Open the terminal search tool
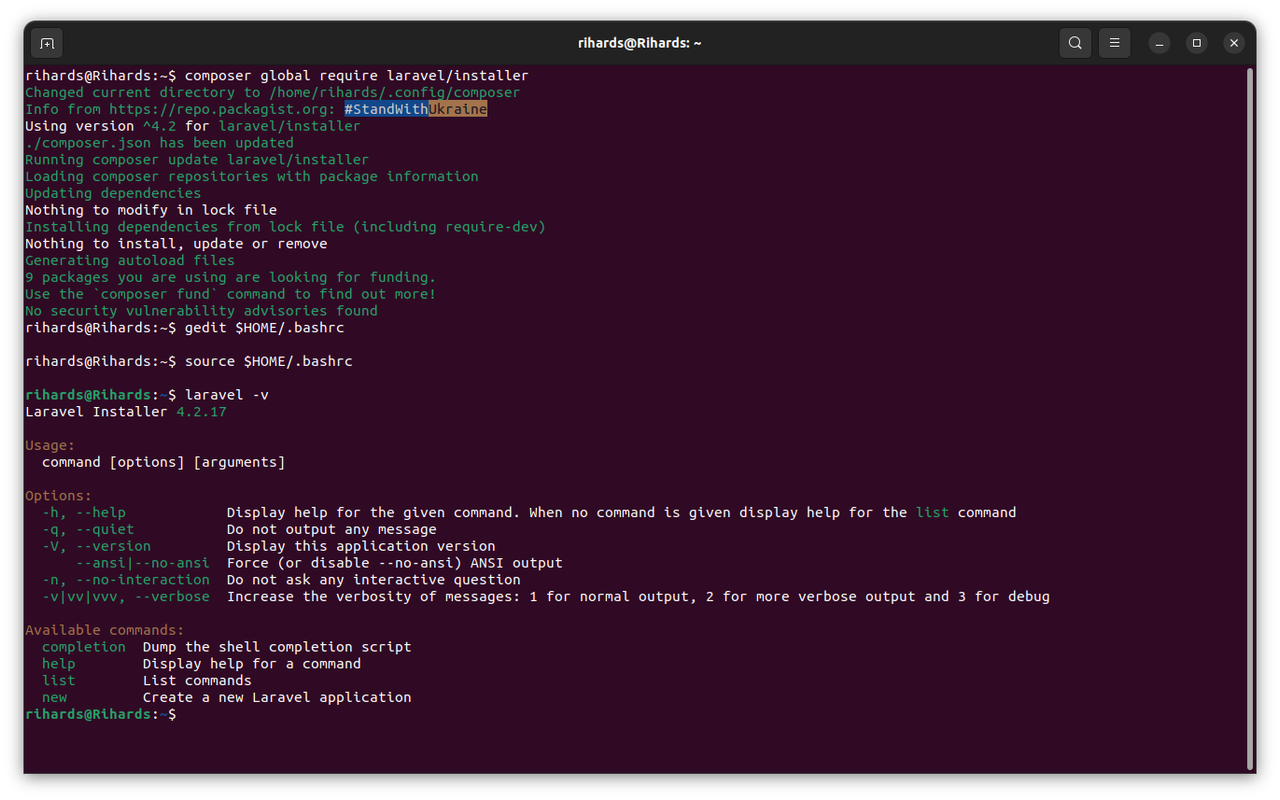 point(1075,43)
